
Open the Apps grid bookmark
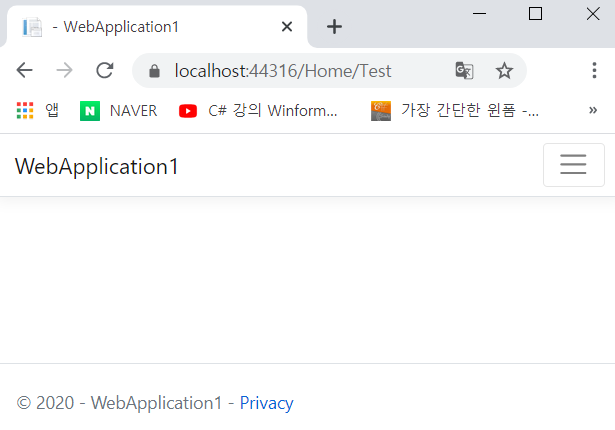(x=38, y=111)
